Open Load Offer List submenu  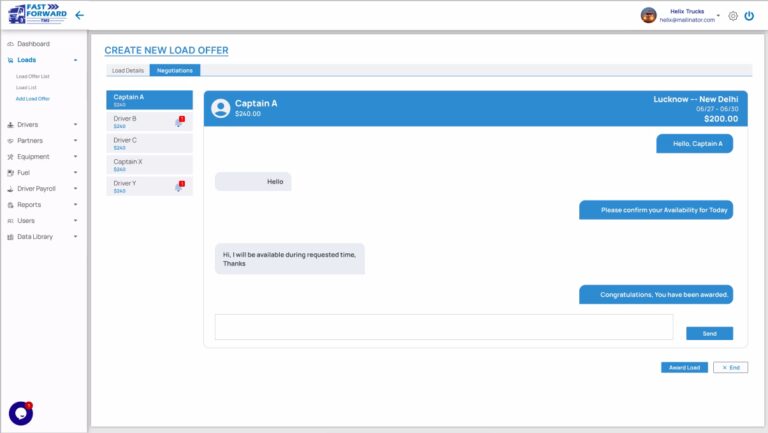[x=33, y=76]
